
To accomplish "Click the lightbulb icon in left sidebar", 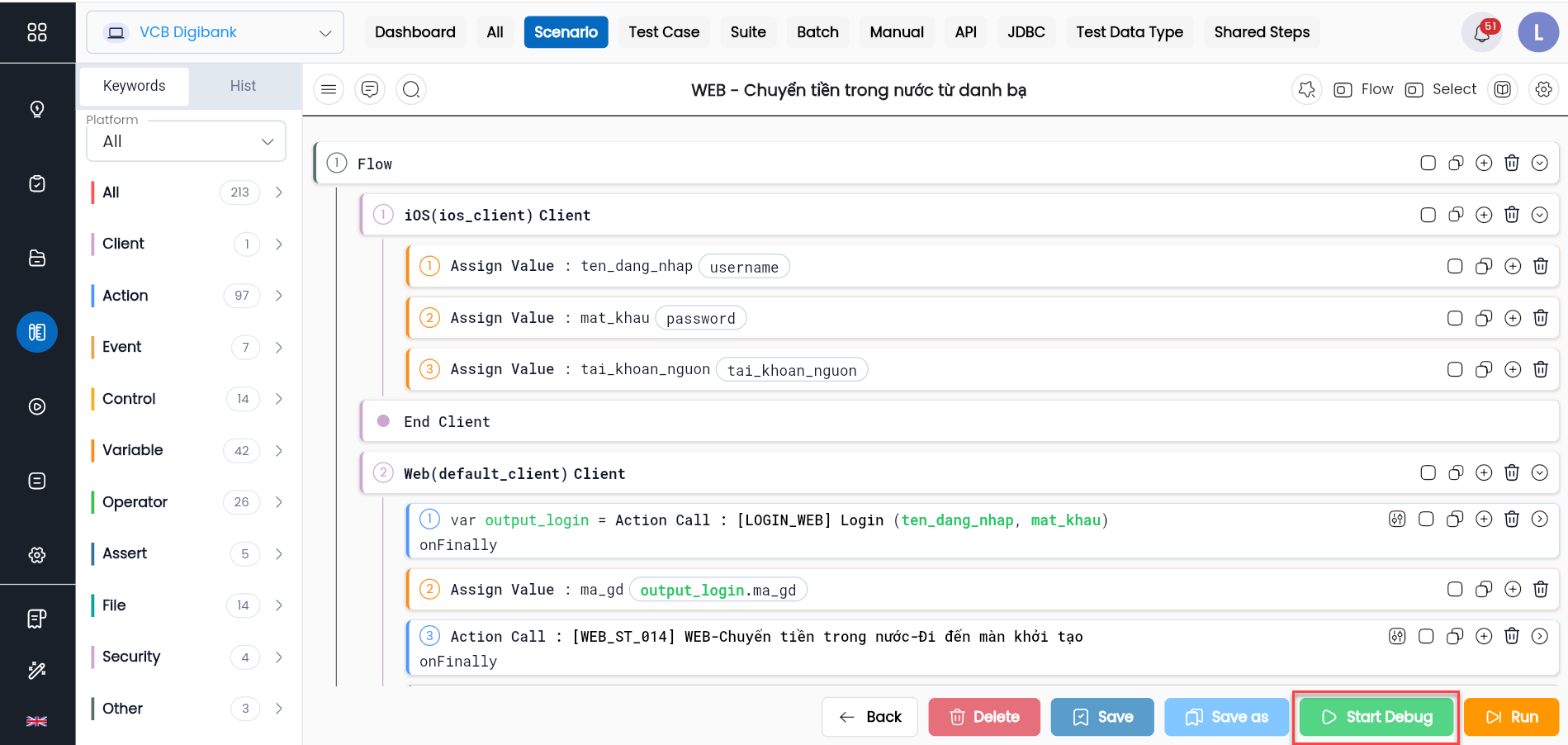I will 37,109.
